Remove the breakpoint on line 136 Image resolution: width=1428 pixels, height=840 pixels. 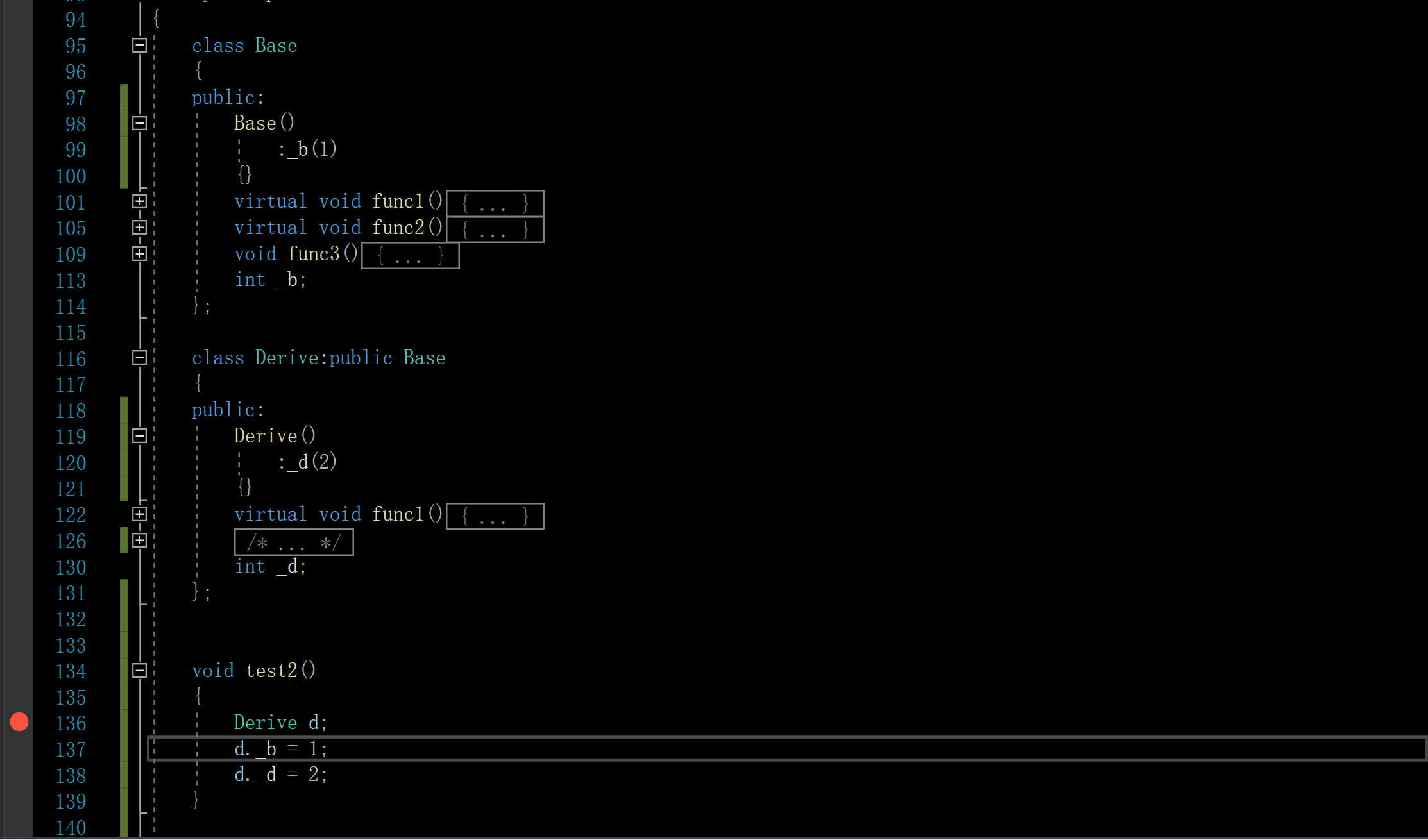(19, 722)
